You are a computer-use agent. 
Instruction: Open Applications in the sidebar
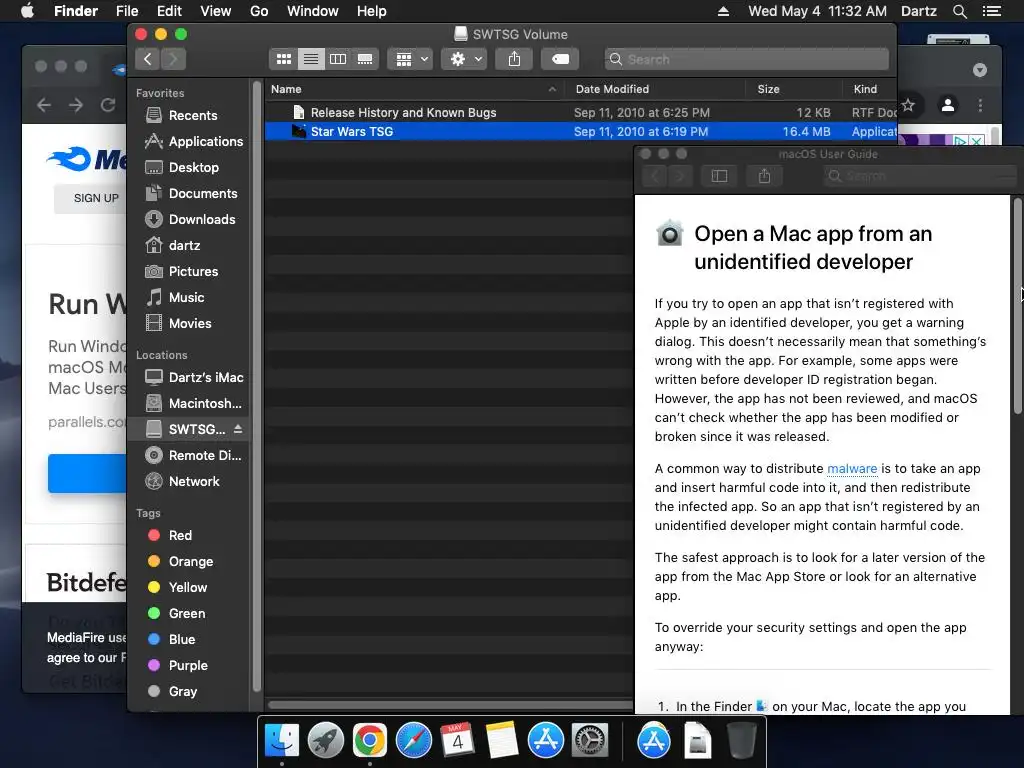193,142
